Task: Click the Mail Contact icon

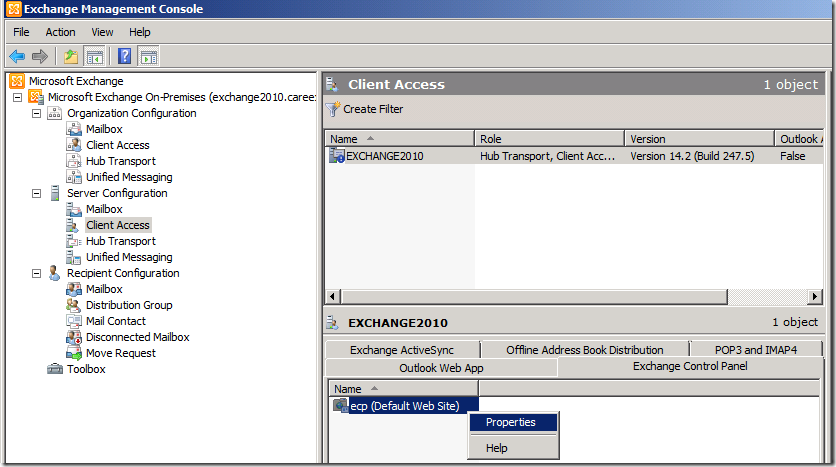Action: [74, 321]
